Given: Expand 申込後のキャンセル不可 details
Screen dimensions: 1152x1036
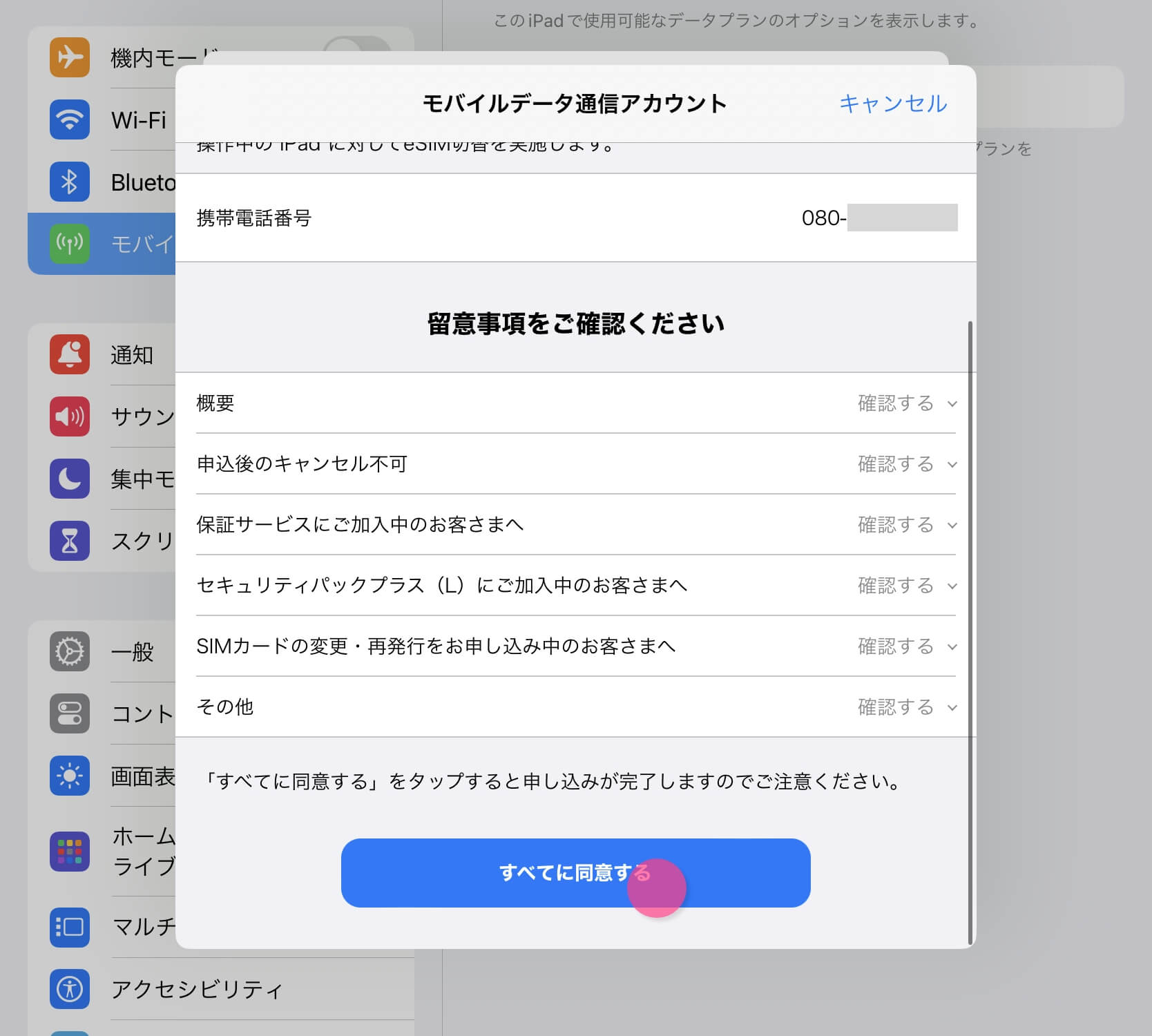Looking at the screenshot, I should point(906,464).
